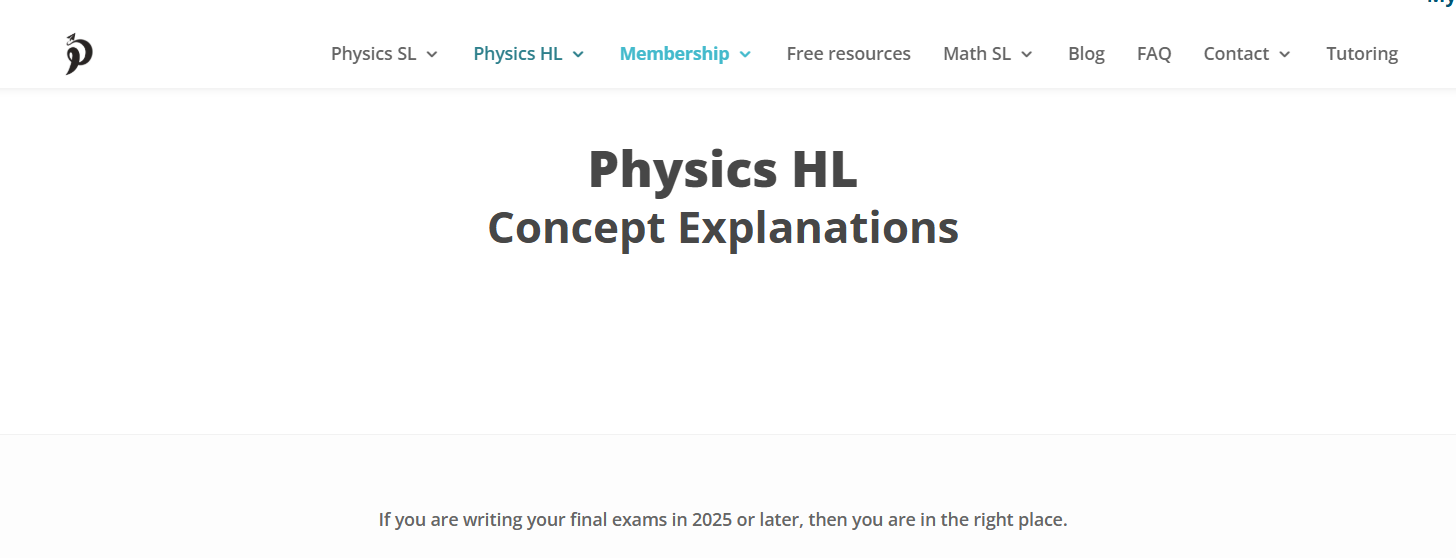
Task: Click the partially visible My link at top right
Action: point(1441,3)
